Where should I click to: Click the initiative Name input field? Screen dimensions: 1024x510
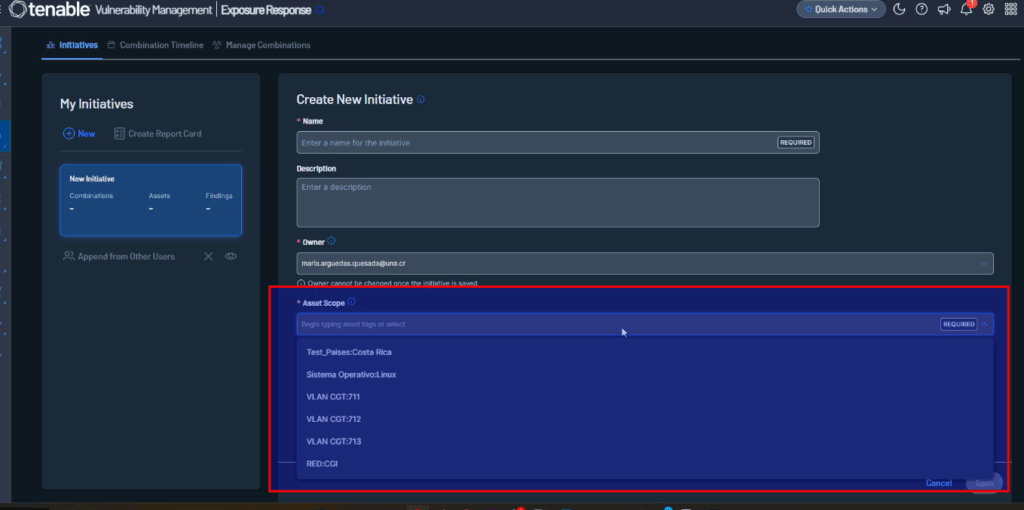[x=537, y=142]
